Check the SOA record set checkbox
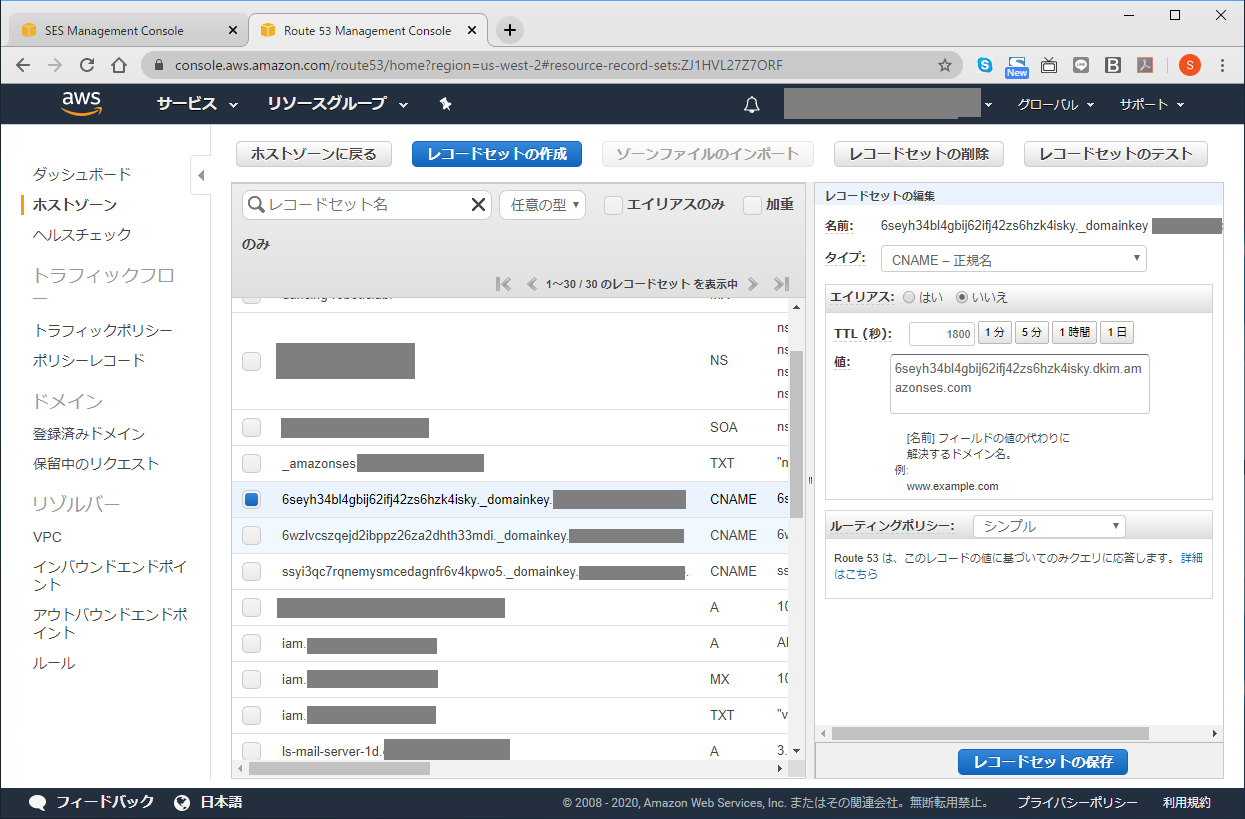1245x819 pixels. pos(252,427)
